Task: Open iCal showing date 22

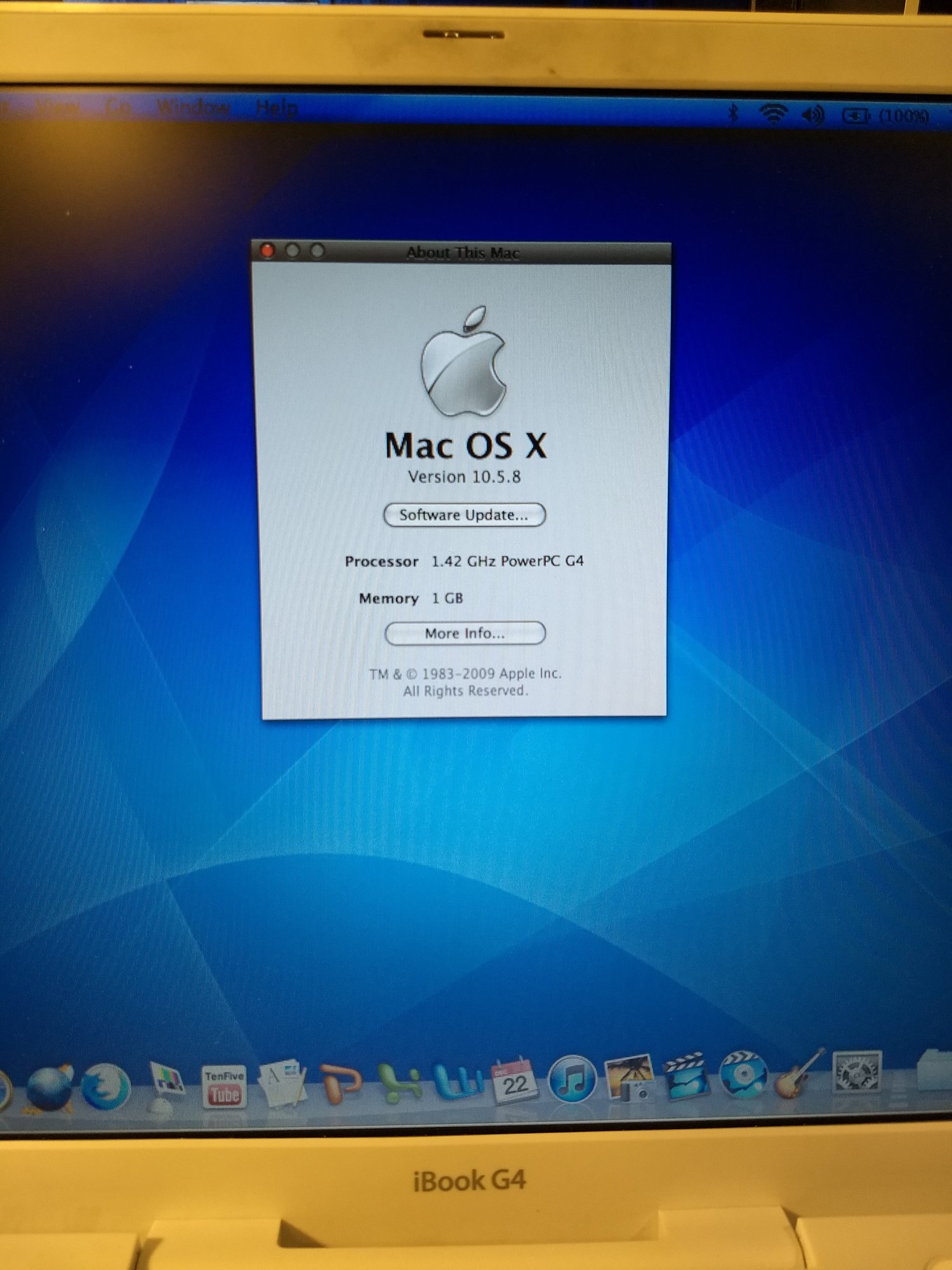Action: coord(514,1081)
